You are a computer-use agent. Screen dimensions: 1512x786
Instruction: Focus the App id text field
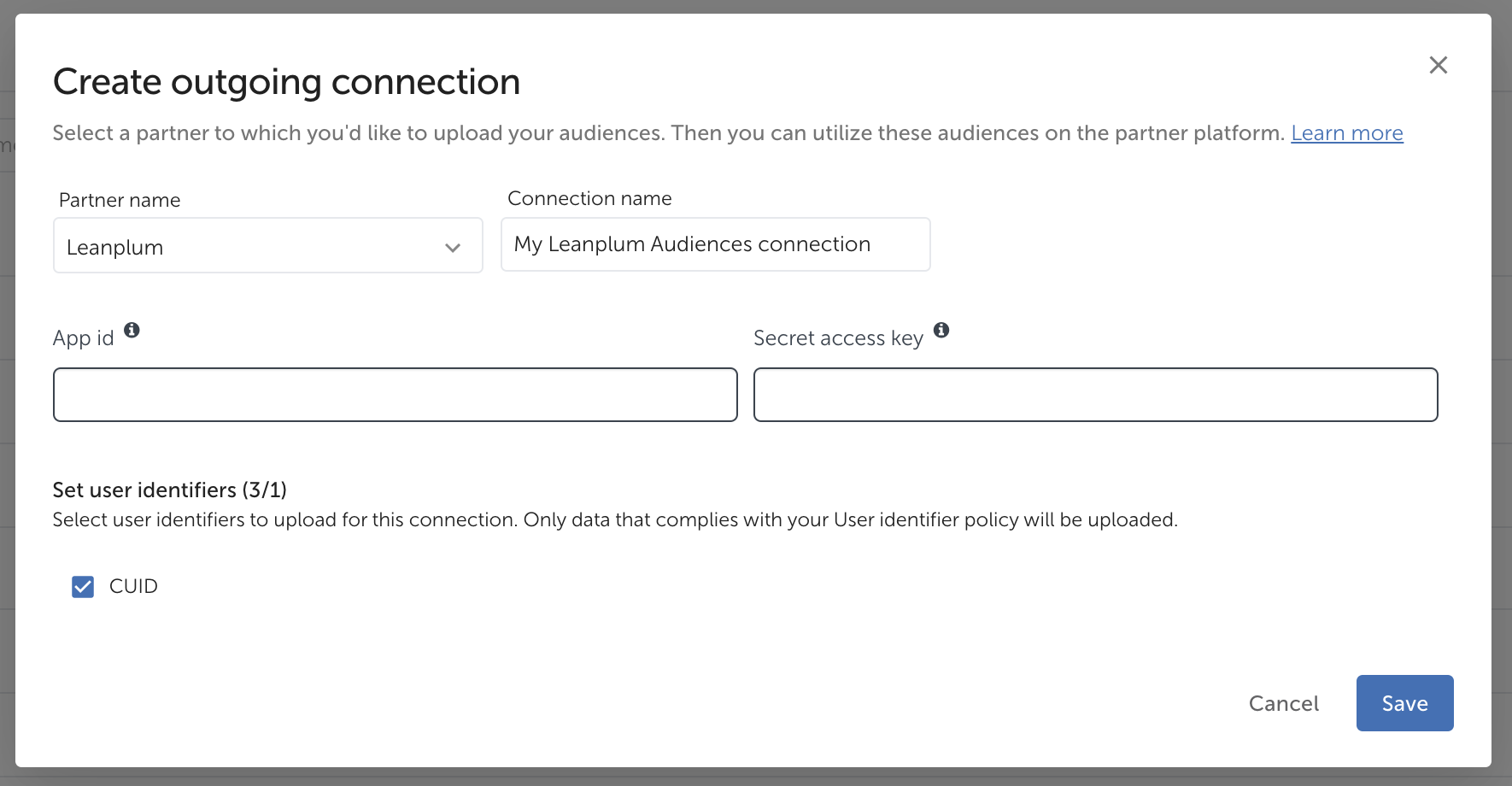396,395
